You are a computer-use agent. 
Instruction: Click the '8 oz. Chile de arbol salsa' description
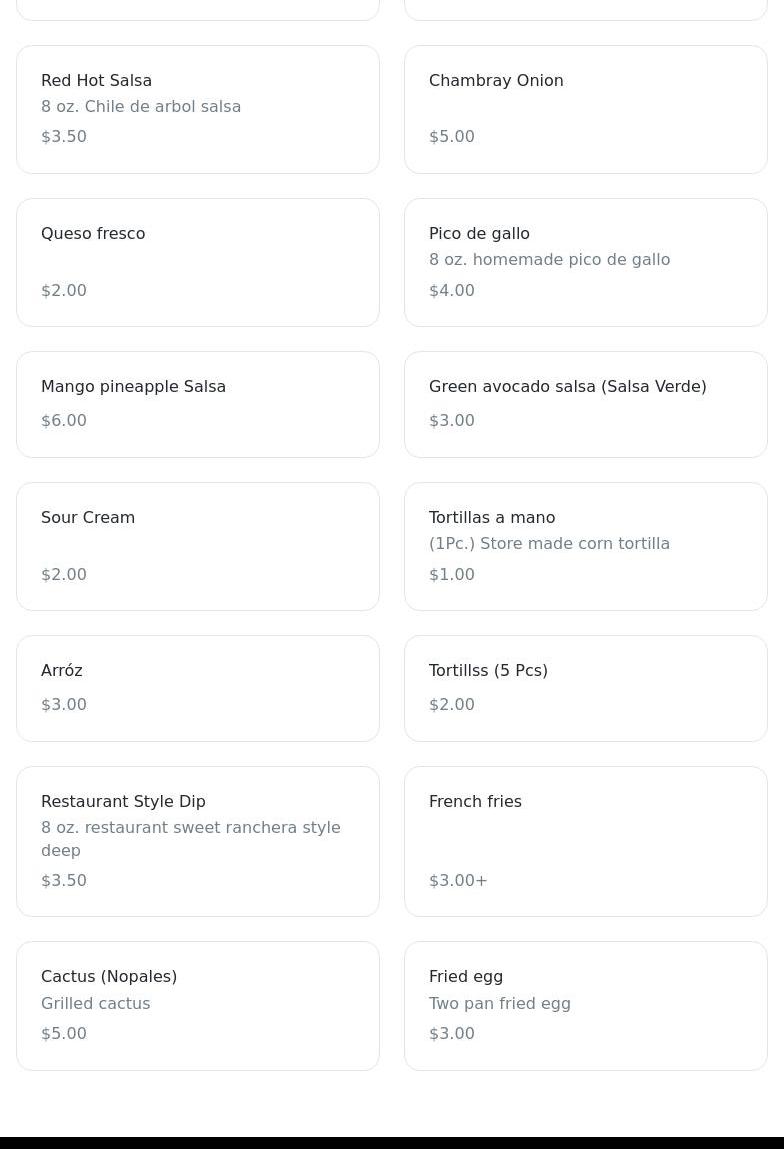click(141, 107)
